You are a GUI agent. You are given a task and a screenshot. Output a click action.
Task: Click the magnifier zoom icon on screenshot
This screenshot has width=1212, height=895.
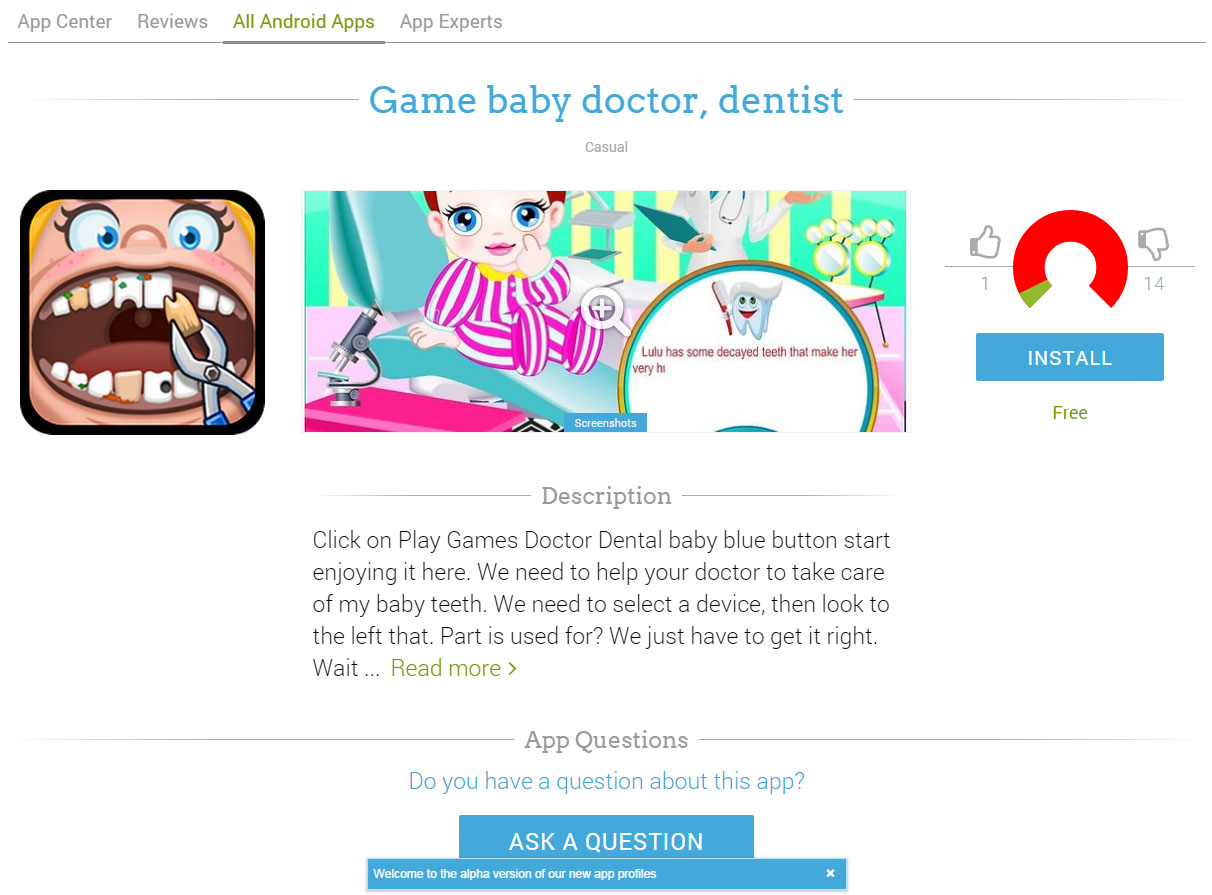click(605, 312)
